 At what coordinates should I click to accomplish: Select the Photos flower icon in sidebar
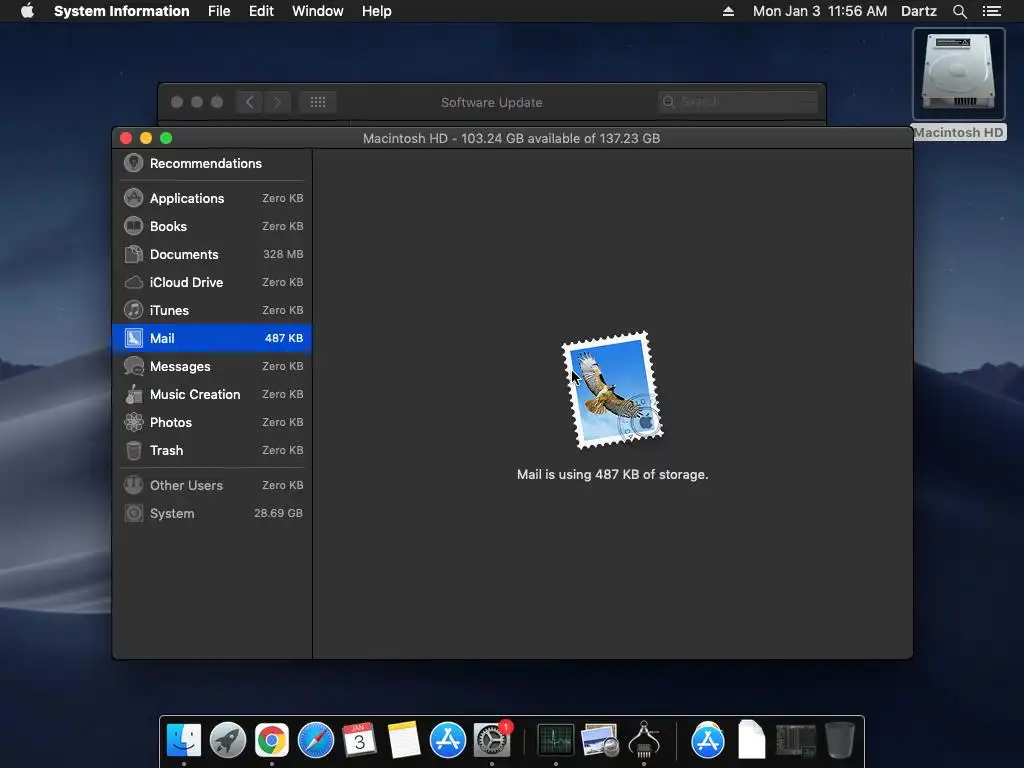point(133,423)
